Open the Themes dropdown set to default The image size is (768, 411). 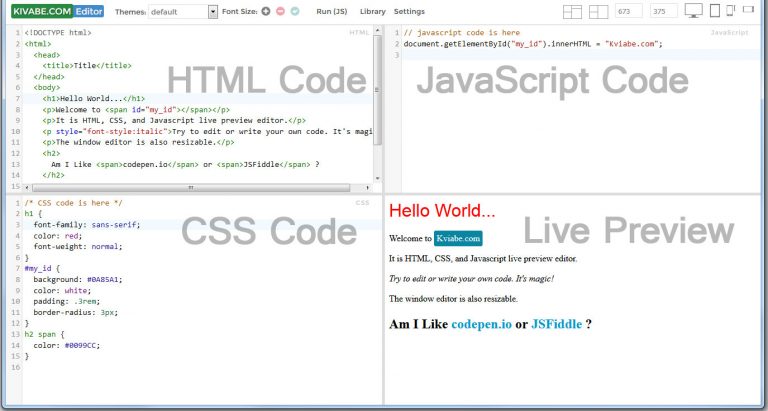(183, 12)
